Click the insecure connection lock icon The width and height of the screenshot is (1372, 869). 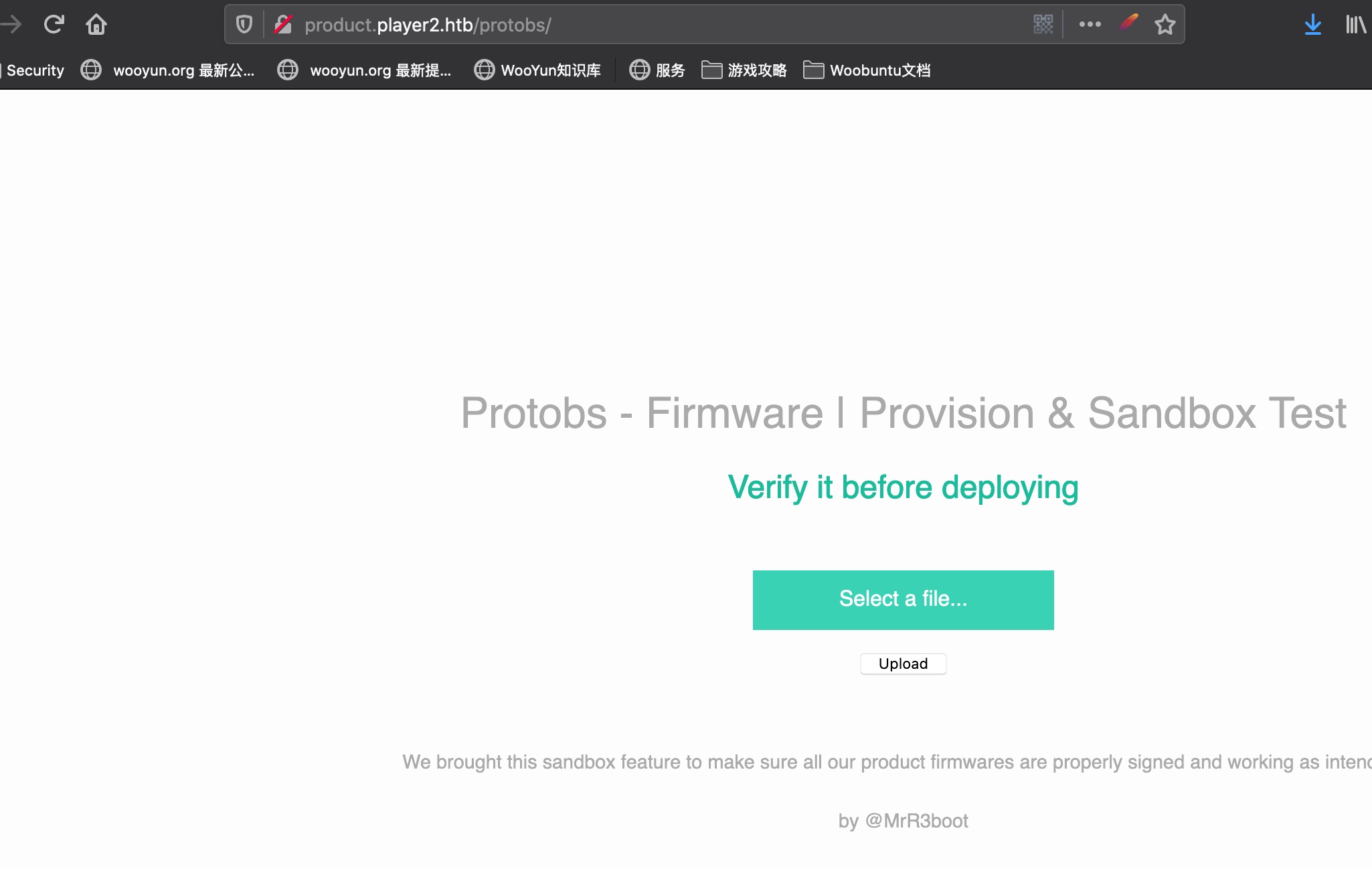click(x=283, y=25)
